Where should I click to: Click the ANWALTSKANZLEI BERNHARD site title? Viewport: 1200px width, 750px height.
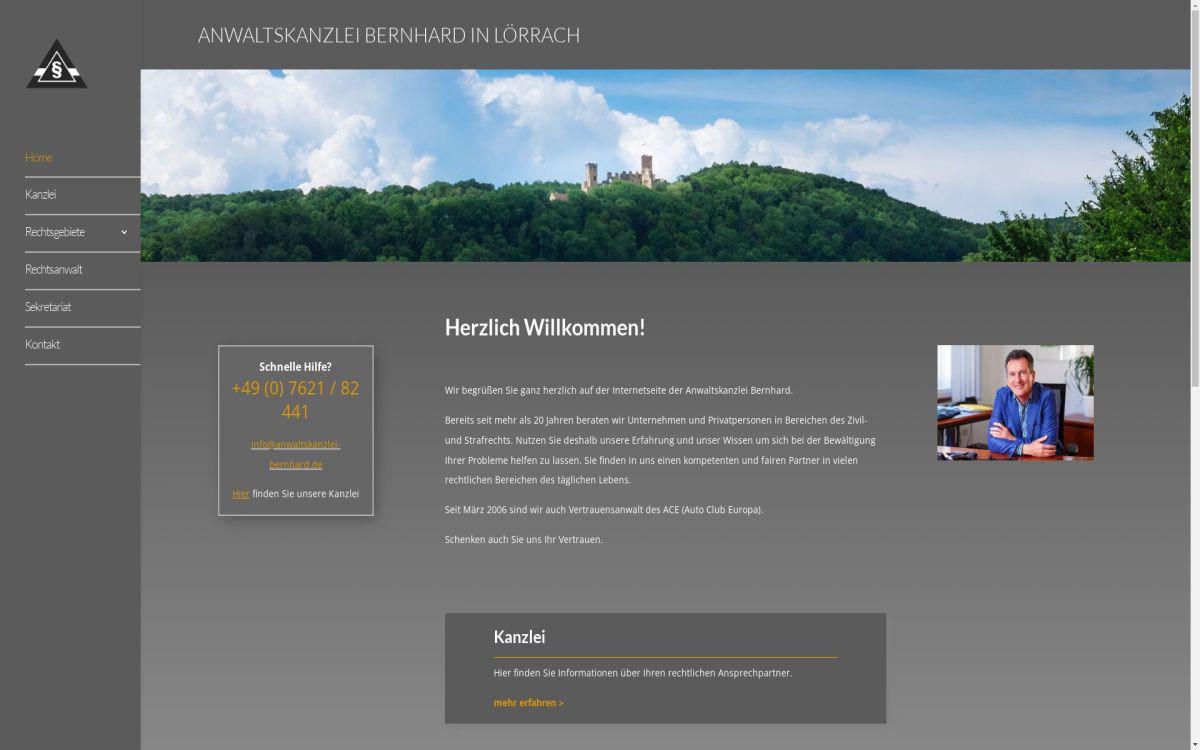[x=389, y=34]
